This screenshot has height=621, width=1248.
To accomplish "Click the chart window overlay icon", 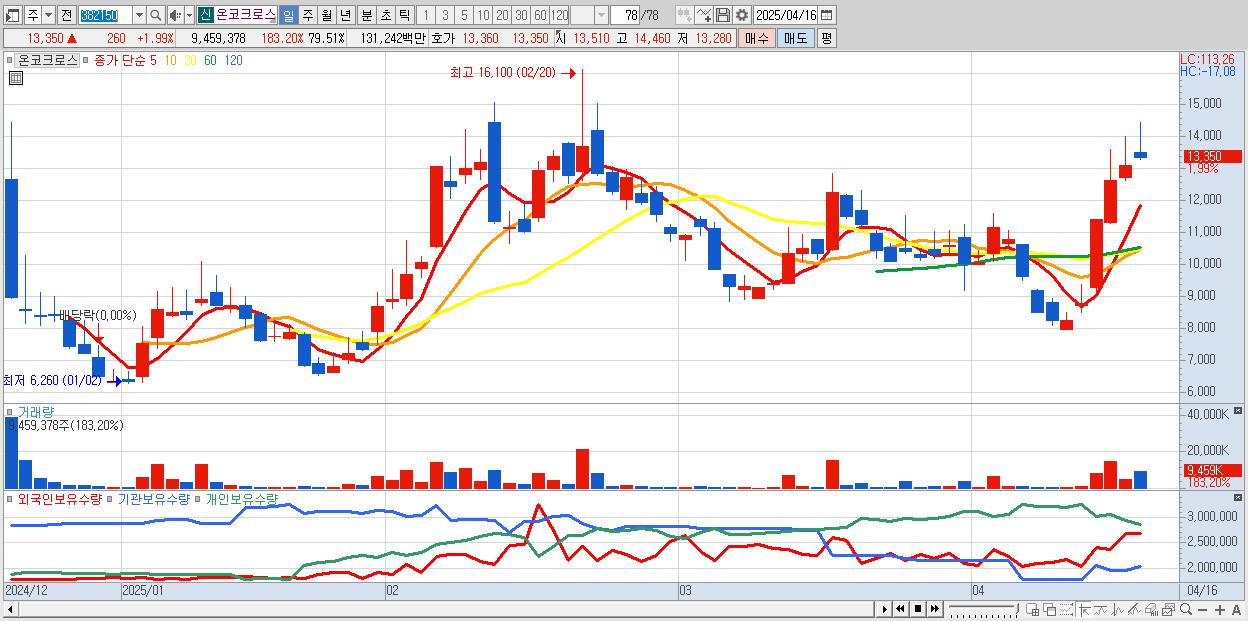I will click(x=1168, y=609).
